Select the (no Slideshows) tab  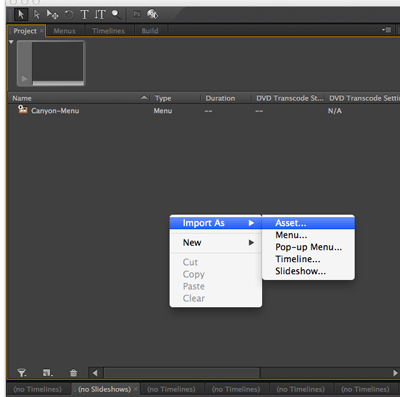(x=104, y=389)
